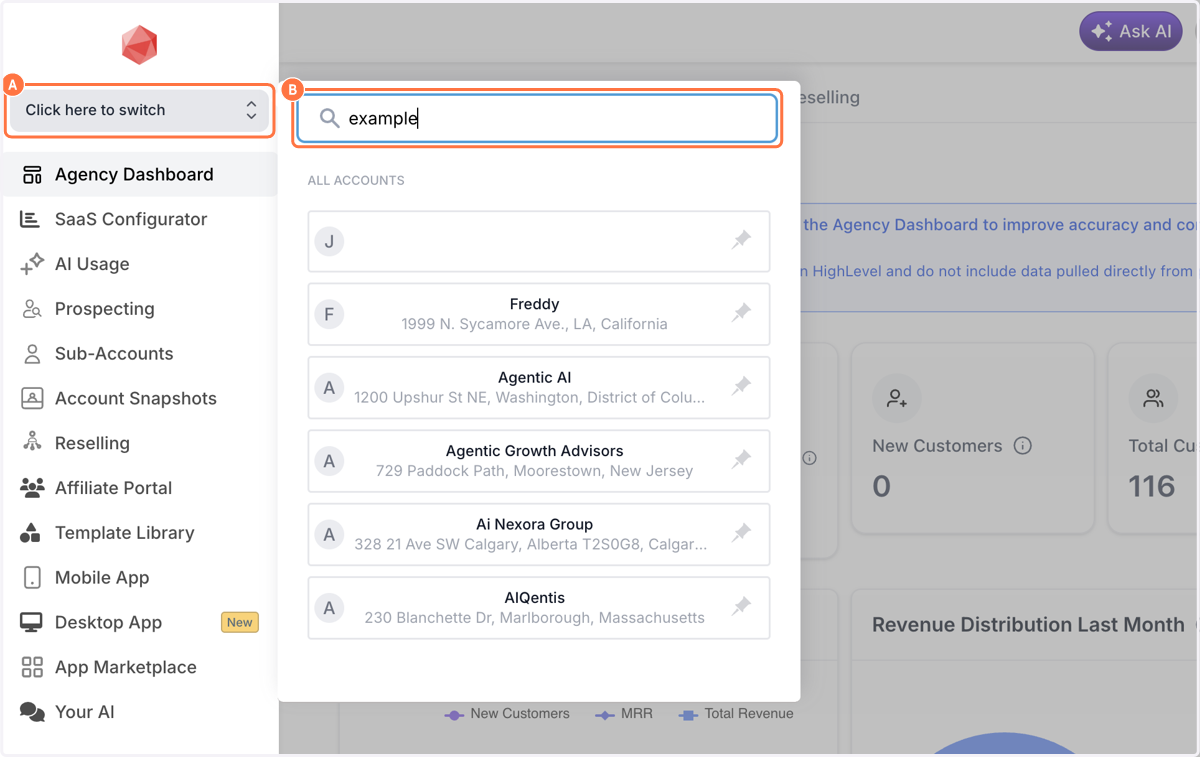Click the Ask AI button
Image resolution: width=1200 pixels, height=757 pixels.
1131,31
